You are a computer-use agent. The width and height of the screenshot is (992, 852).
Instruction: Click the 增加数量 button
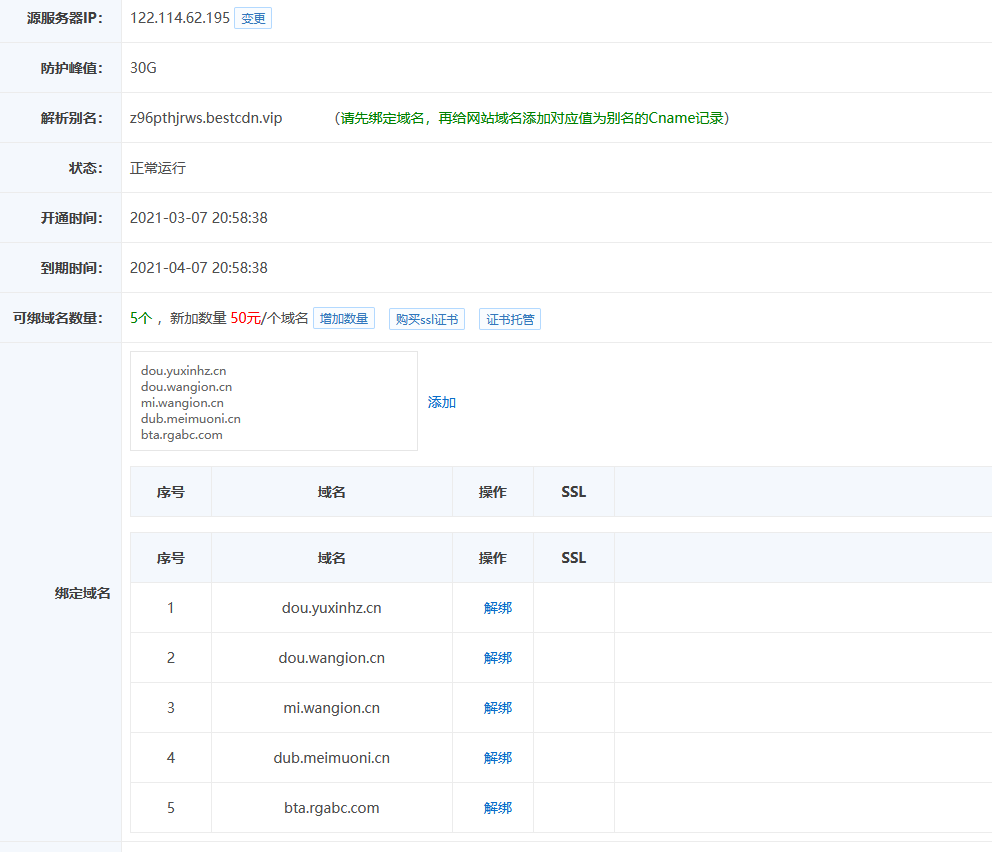(x=344, y=318)
